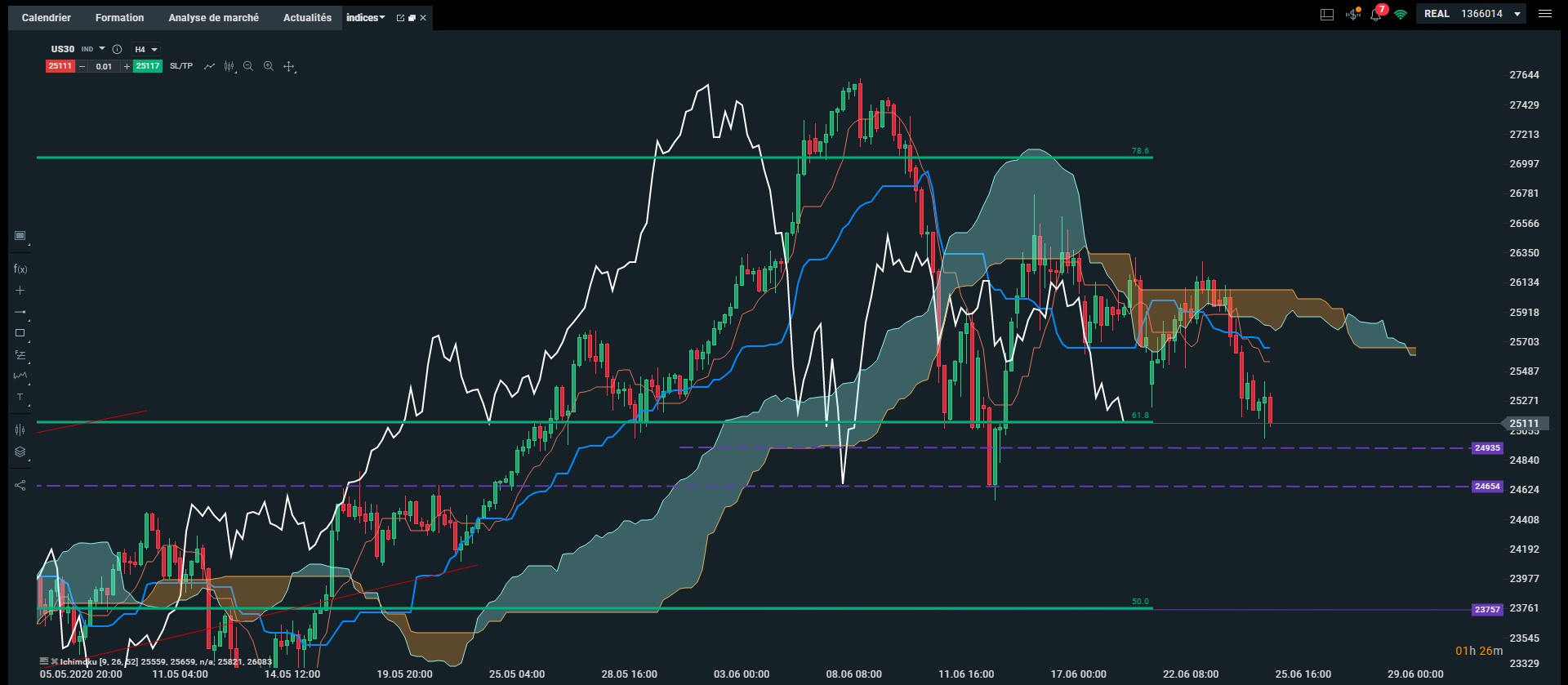
Task: Zoom out the chart with magnifier minus
Action: (248, 66)
